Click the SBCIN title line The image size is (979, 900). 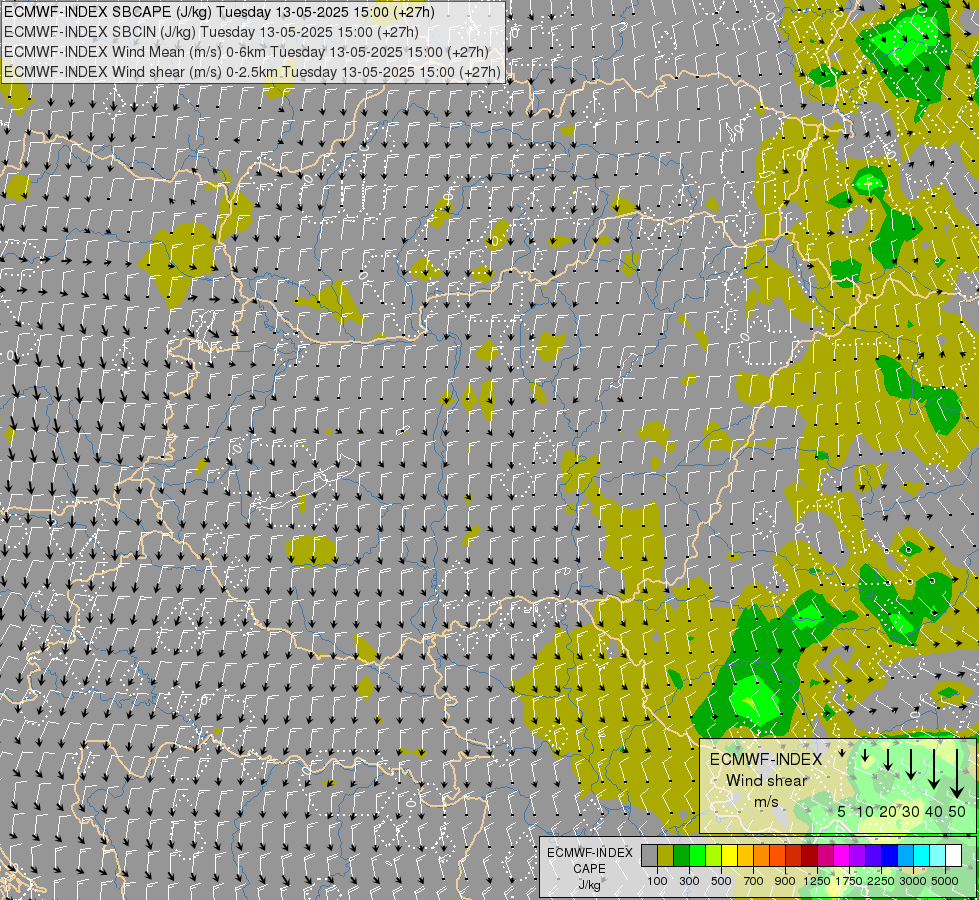tap(211, 32)
